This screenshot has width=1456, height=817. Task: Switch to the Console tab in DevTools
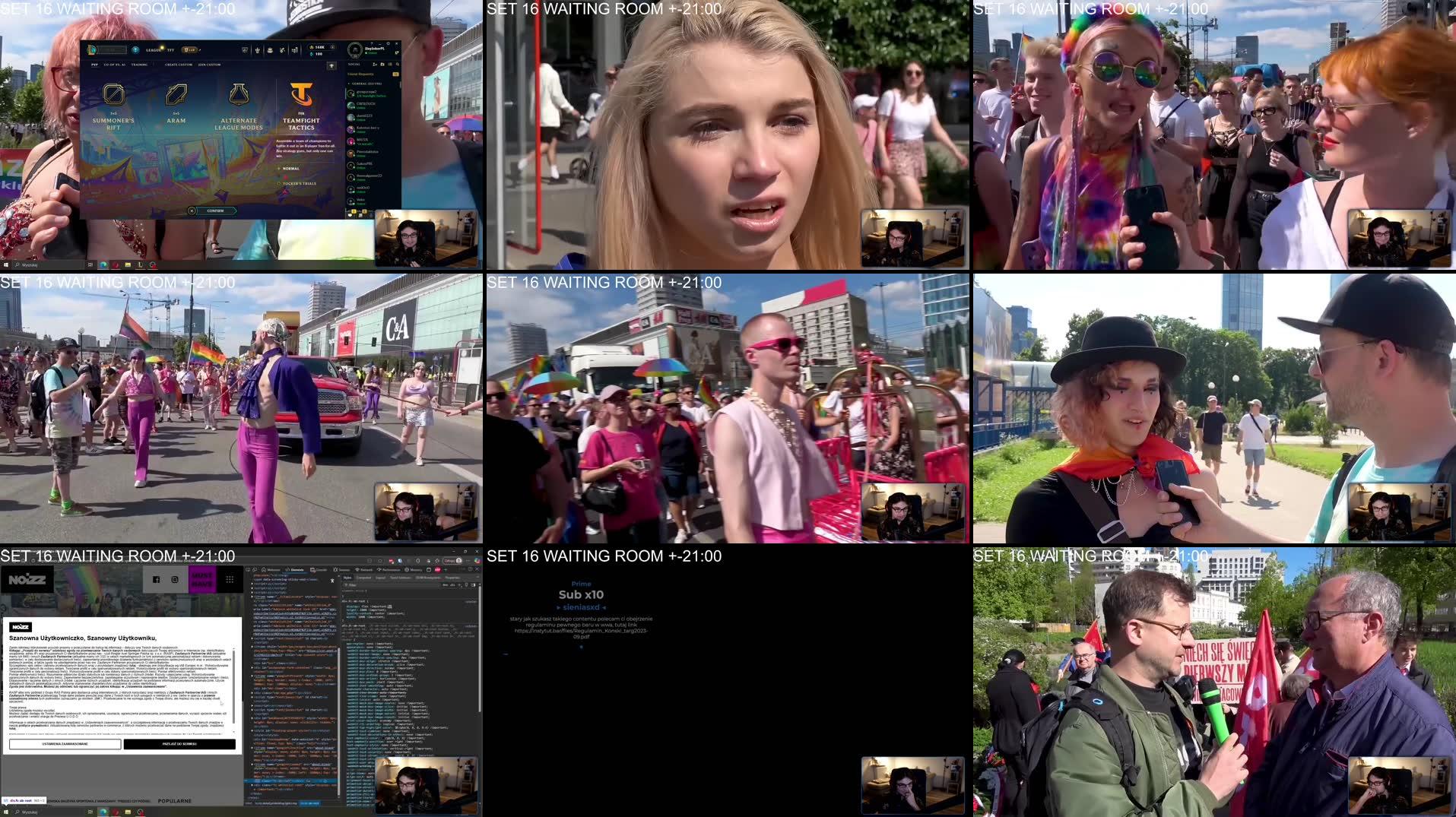click(319, 569)
